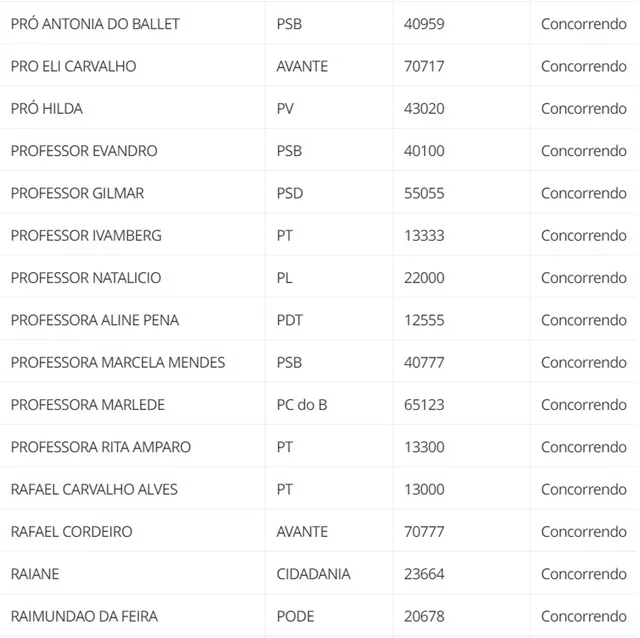Select PROFESSORA ALINE PENA name
This screenshot has width=640, height=638.
(95, 320)
